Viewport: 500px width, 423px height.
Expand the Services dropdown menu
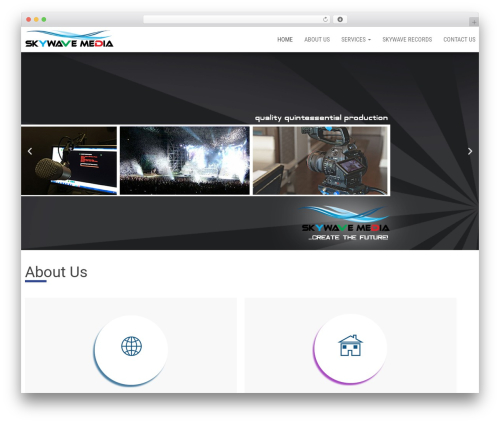coord(356,40)
